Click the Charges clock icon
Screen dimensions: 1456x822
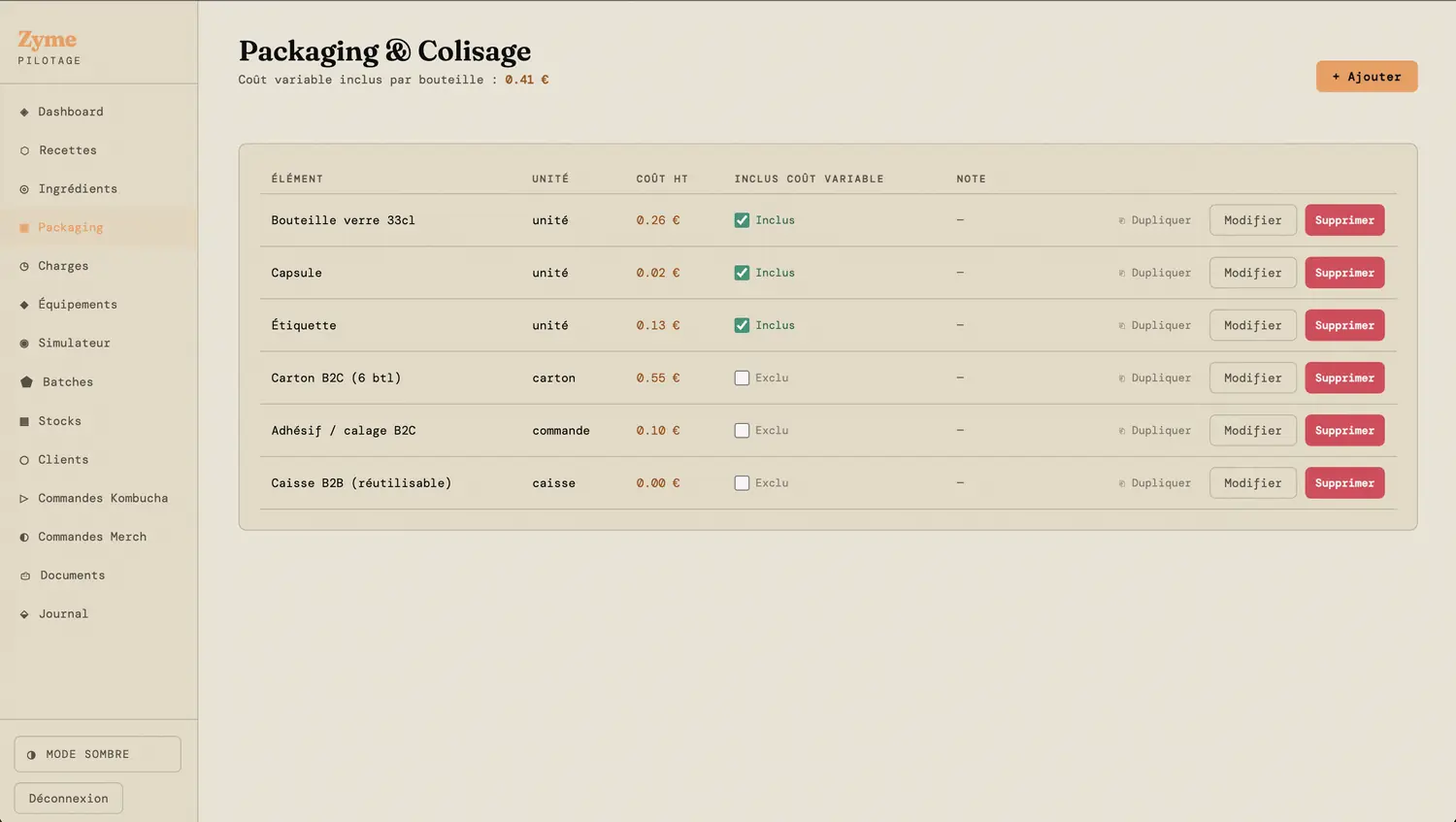tap(24, 266)
